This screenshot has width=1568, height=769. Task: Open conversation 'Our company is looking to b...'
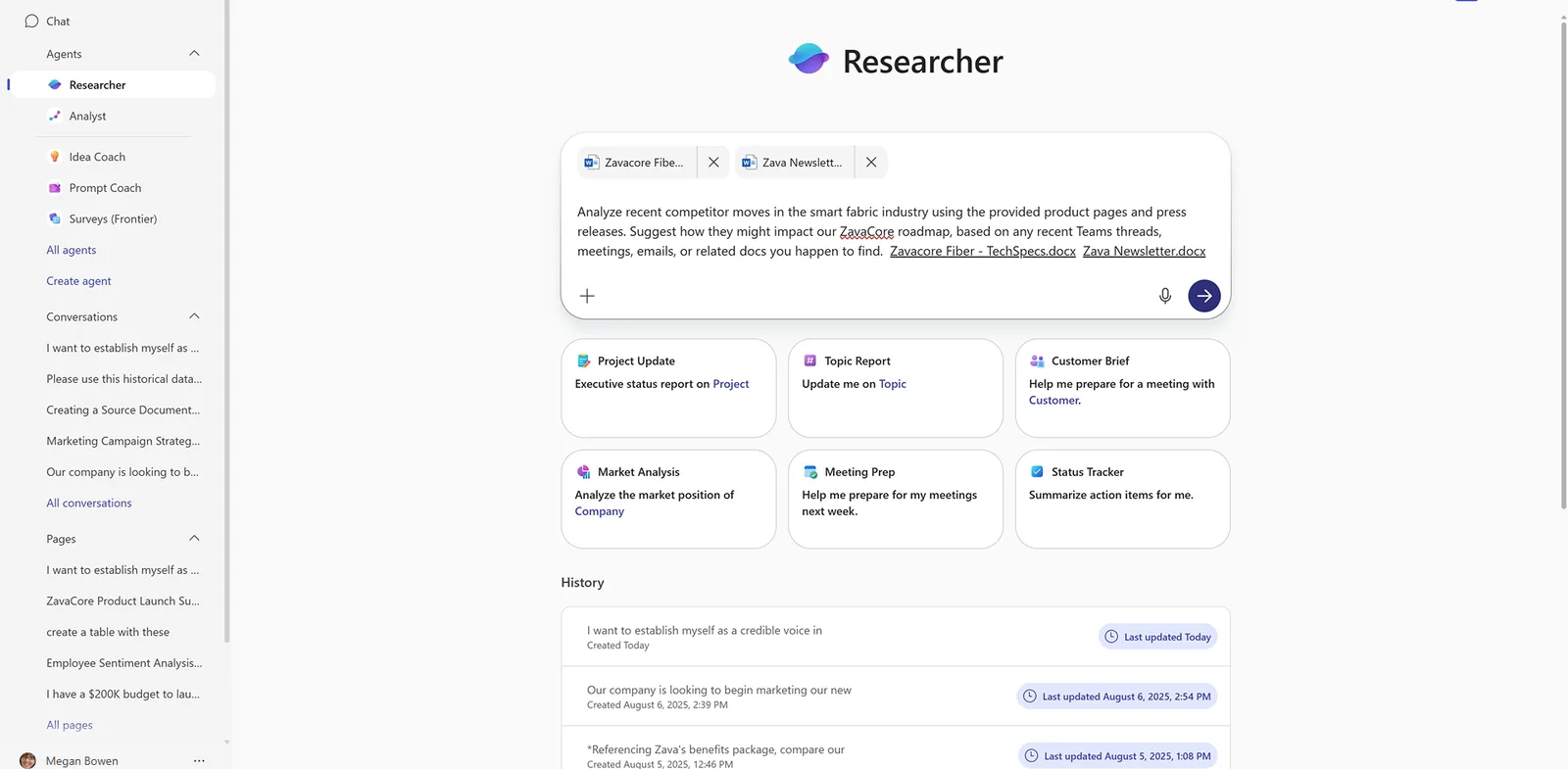tap(122, 472)
